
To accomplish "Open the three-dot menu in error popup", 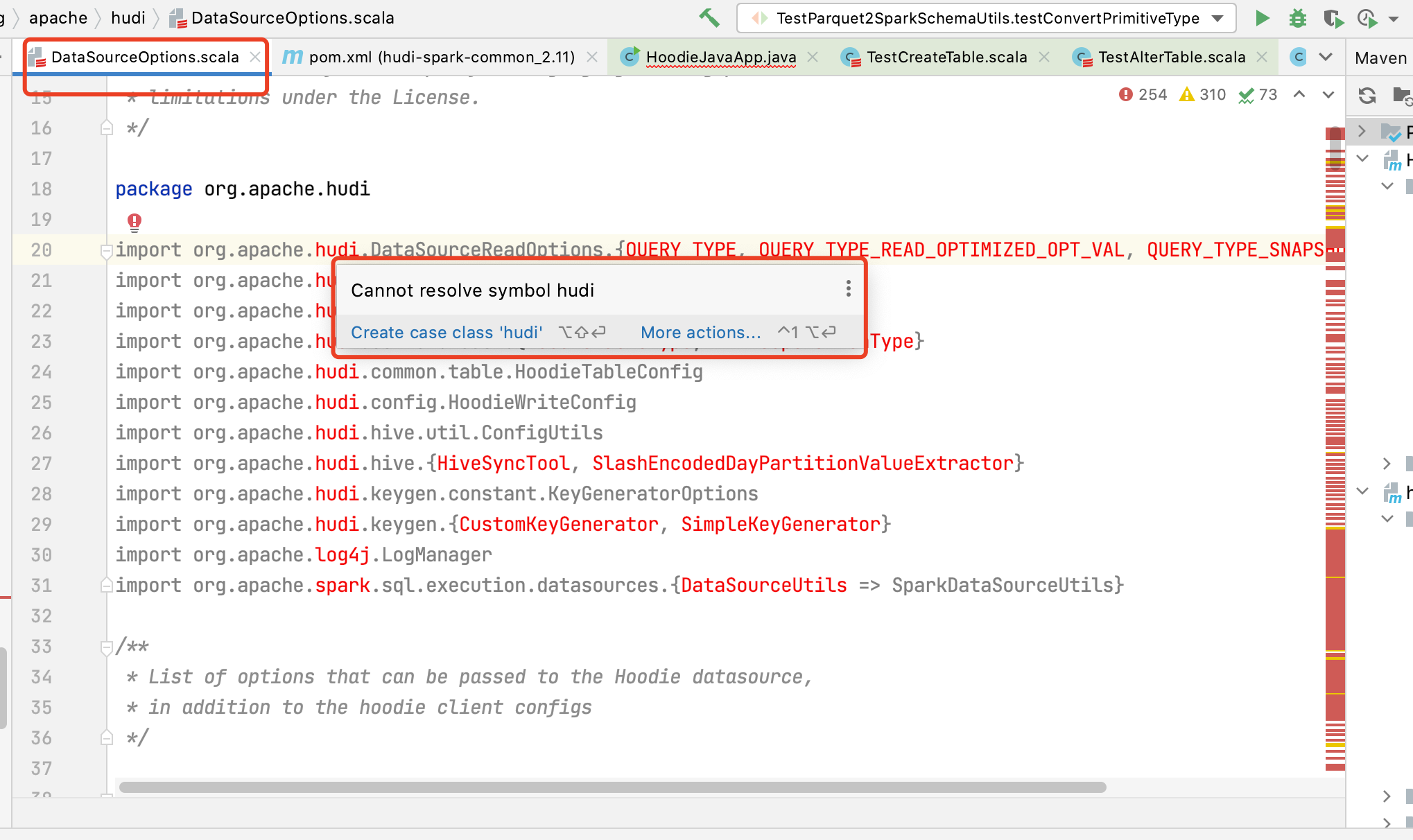I will (848, 289).
